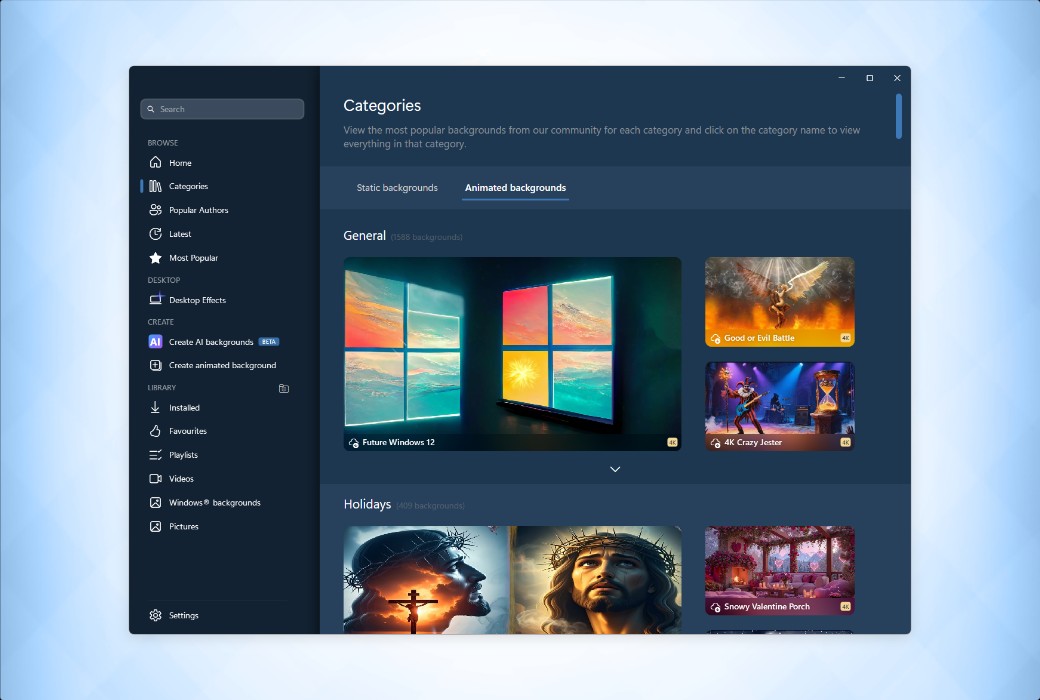Open Future Windows 12 background thumbnail
The height and width of the screenshot is (700, 1040).
point(512,354)
